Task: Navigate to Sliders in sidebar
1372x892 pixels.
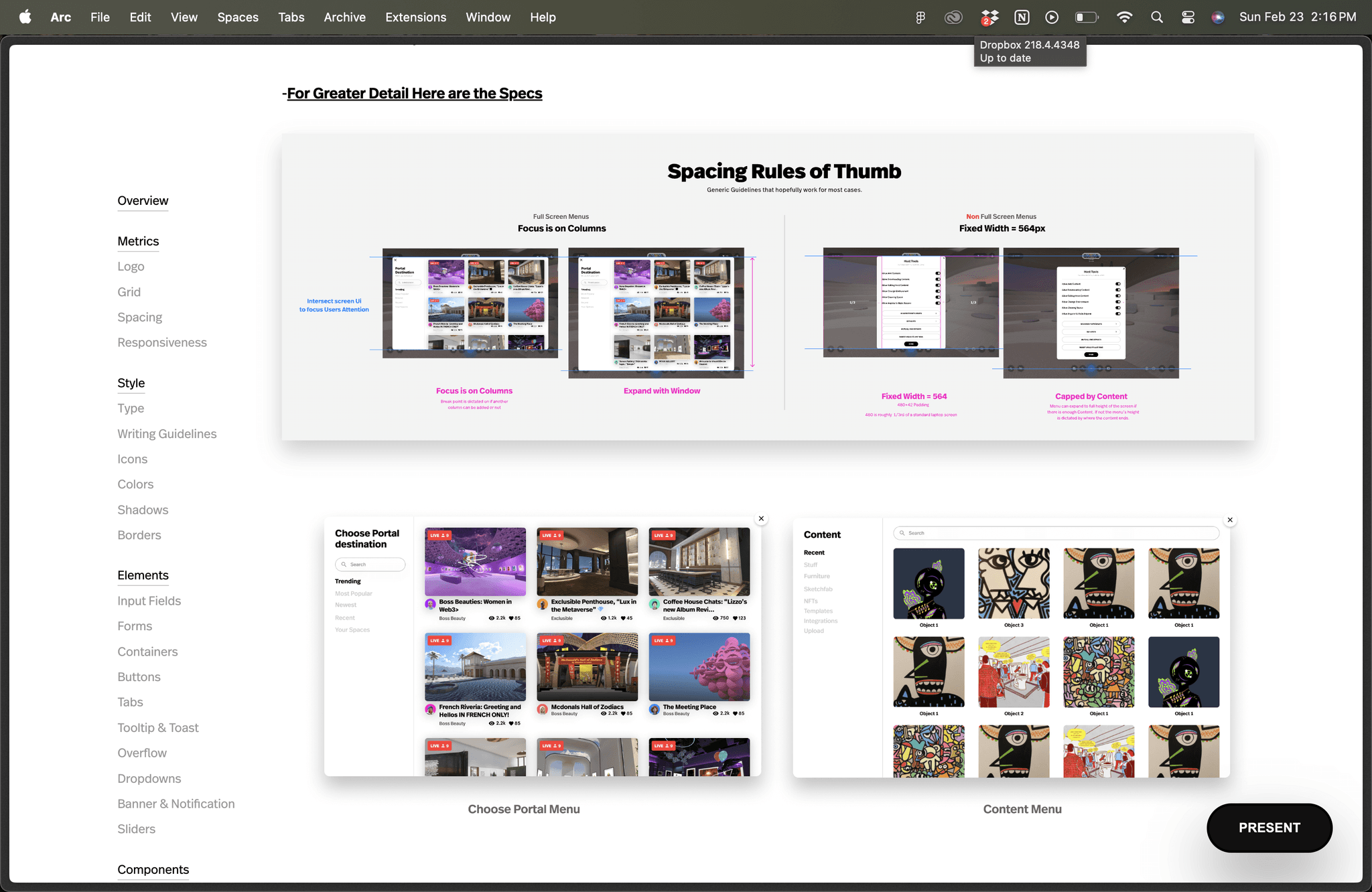Action: point(137,829)
